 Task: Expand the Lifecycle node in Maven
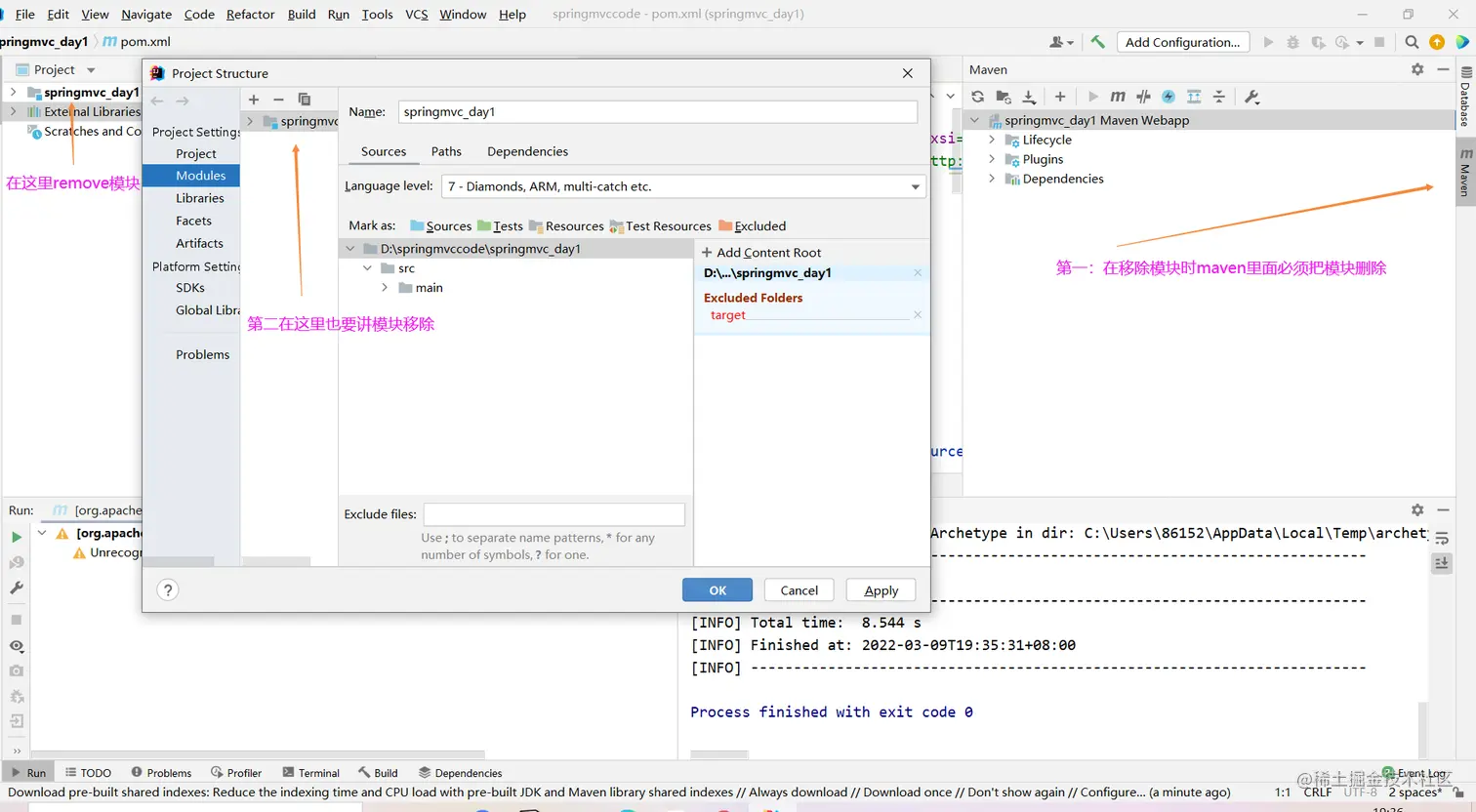[992, 140]
